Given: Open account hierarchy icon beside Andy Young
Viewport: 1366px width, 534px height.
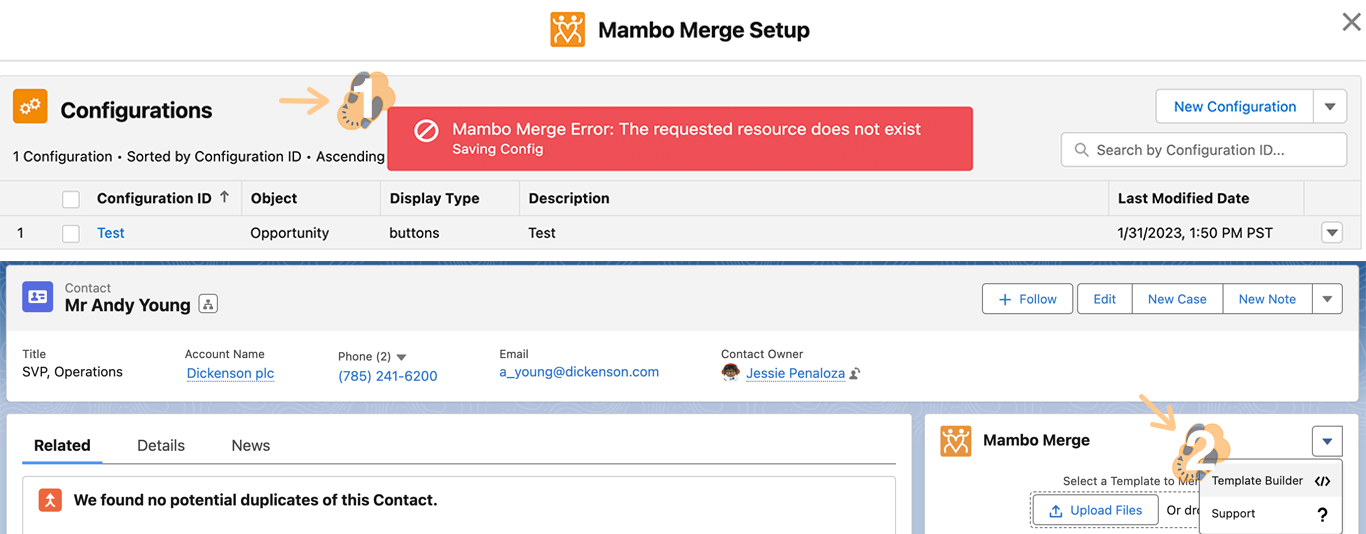Looking at the screenshot, I should tap(208, 305).
